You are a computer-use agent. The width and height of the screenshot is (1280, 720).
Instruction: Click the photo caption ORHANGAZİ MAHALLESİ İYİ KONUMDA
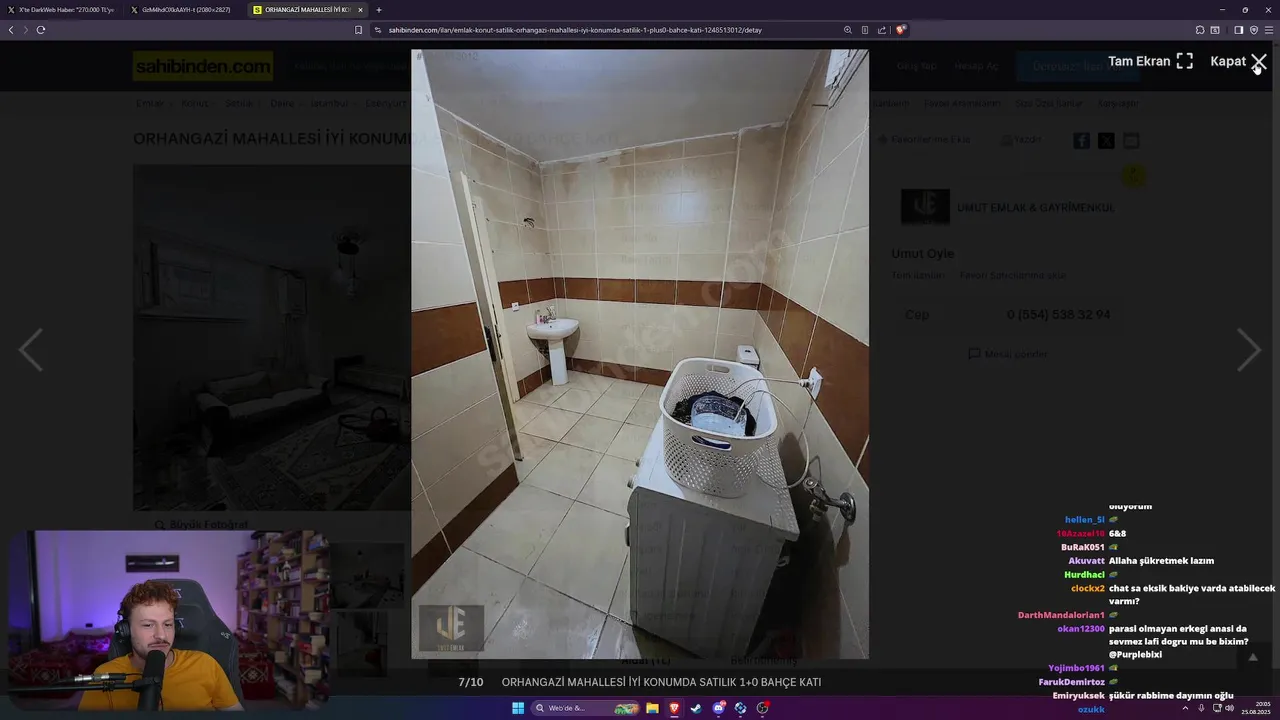(x=661, y=682)
